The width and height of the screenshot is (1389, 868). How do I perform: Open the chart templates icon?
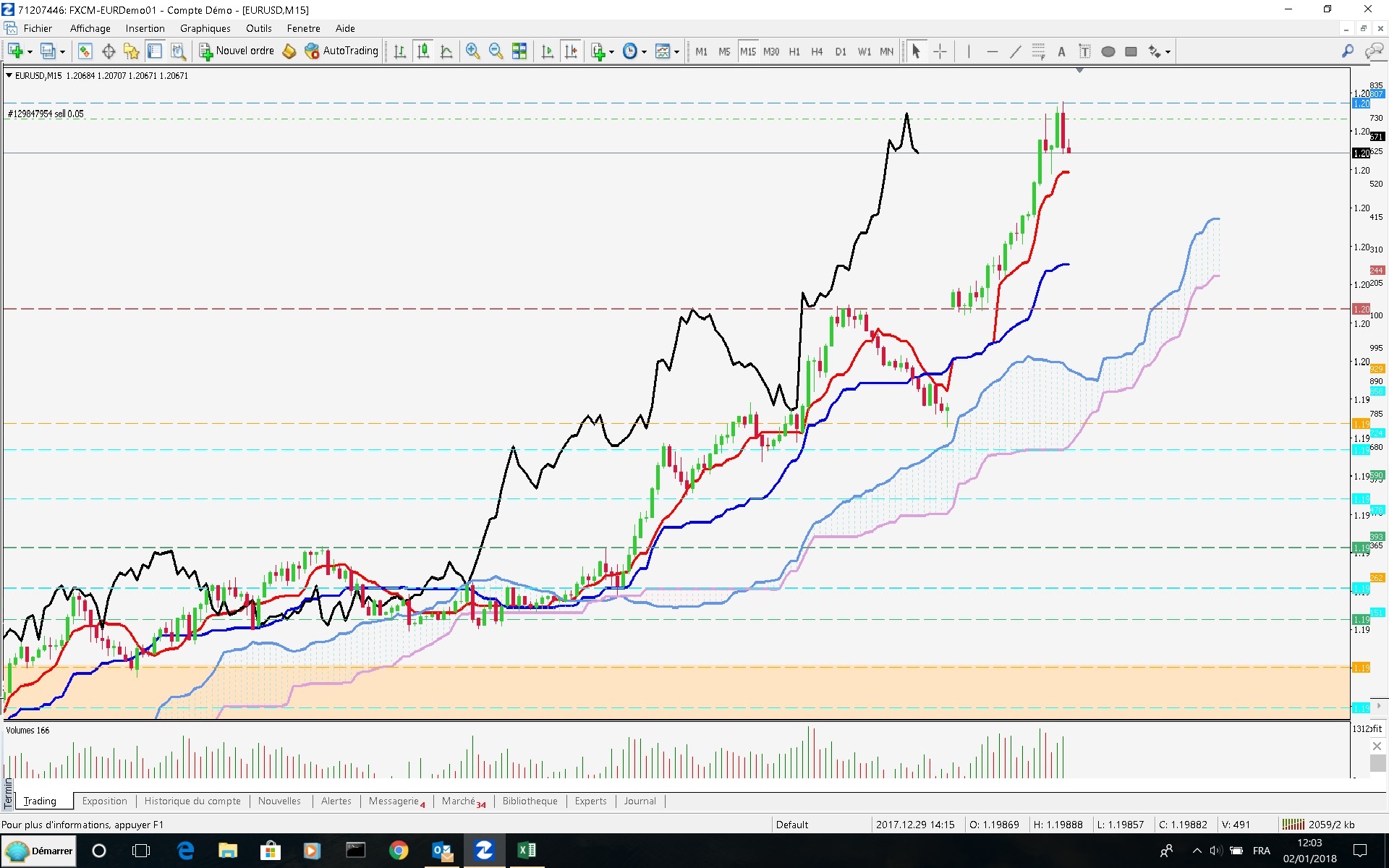662,51
